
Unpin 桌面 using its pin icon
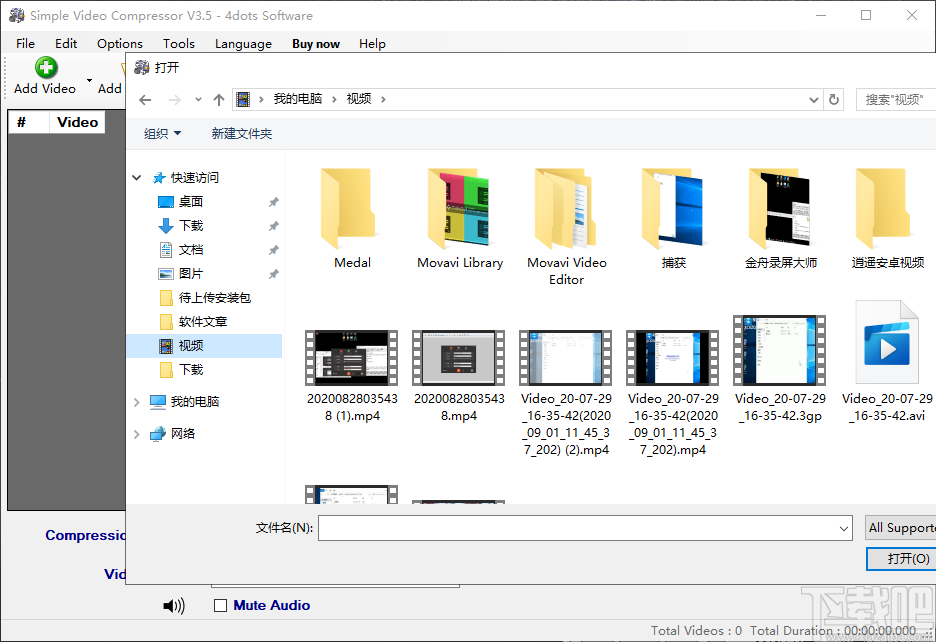(x=272, y=201)
